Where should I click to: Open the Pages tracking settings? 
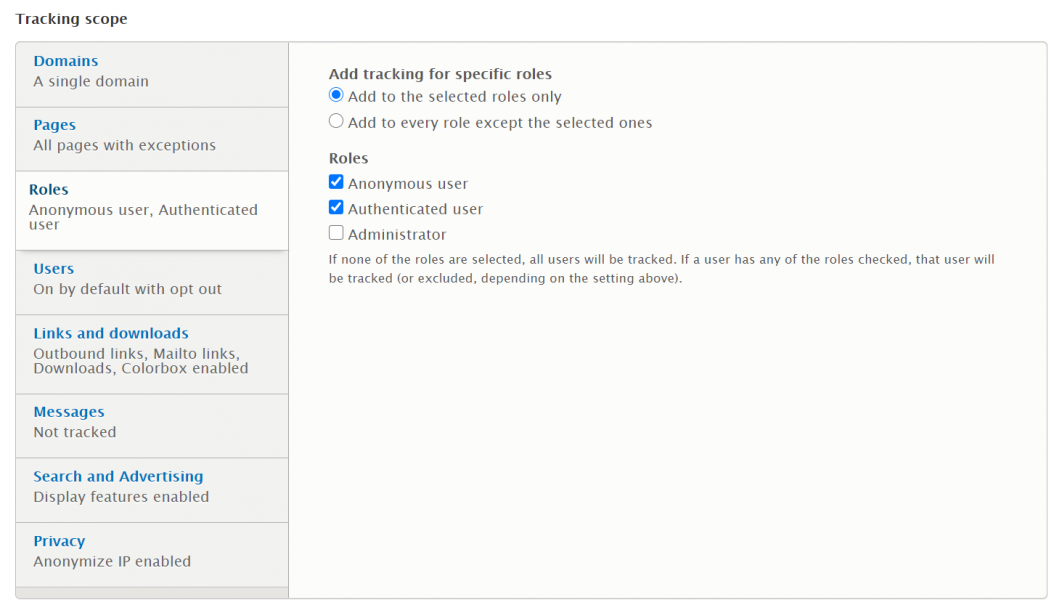coord(54,125)
